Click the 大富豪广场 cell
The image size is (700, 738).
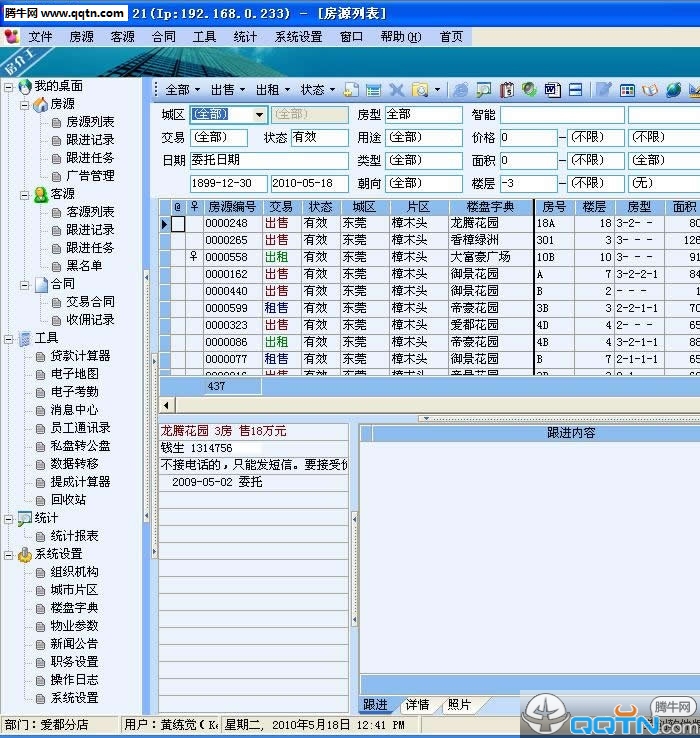(491, 257)
